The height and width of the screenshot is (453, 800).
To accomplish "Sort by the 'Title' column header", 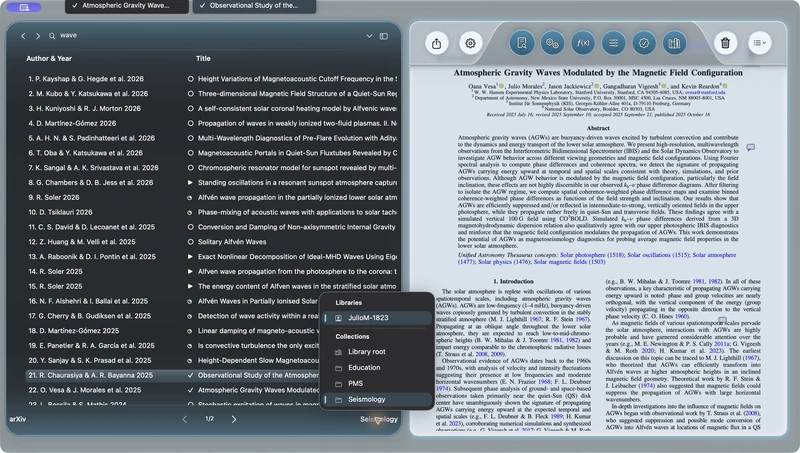I will (x=203, y=59).
